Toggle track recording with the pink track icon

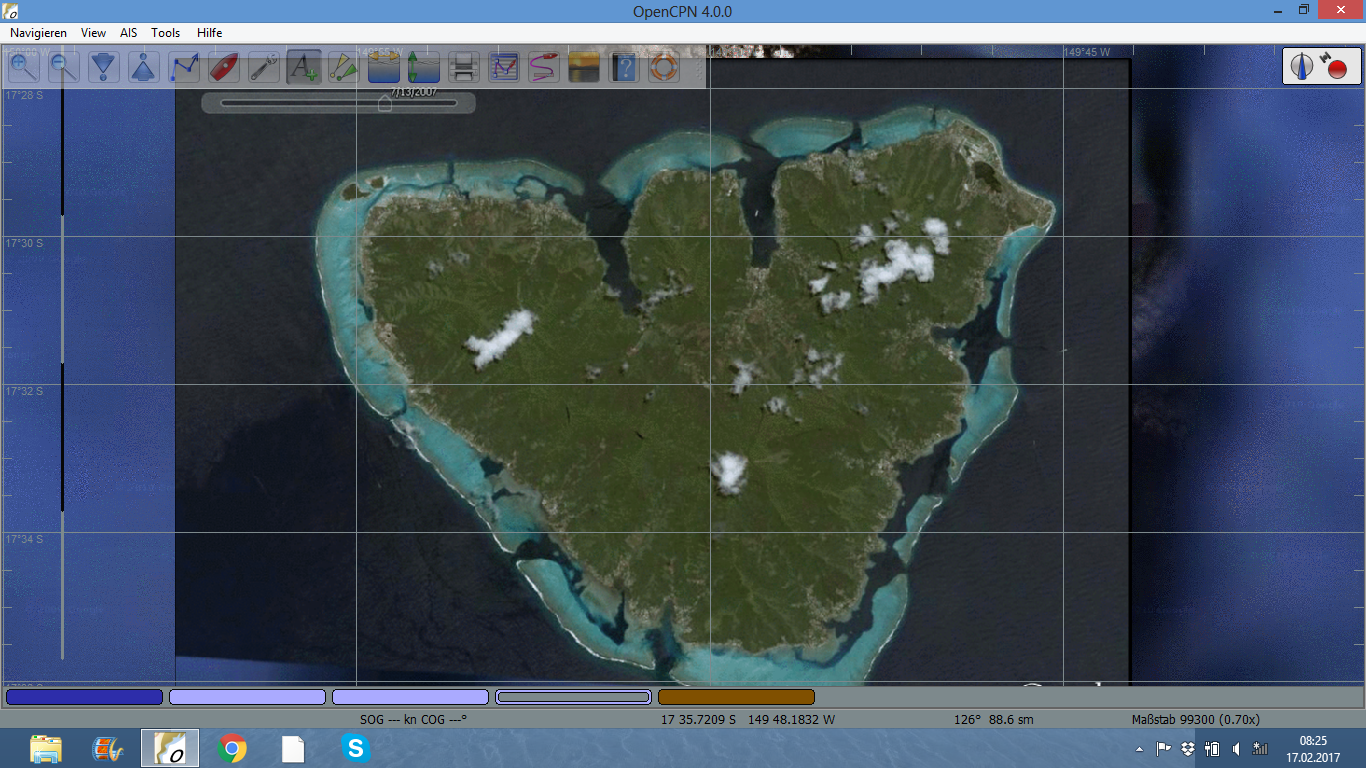(x=543, y=67)
